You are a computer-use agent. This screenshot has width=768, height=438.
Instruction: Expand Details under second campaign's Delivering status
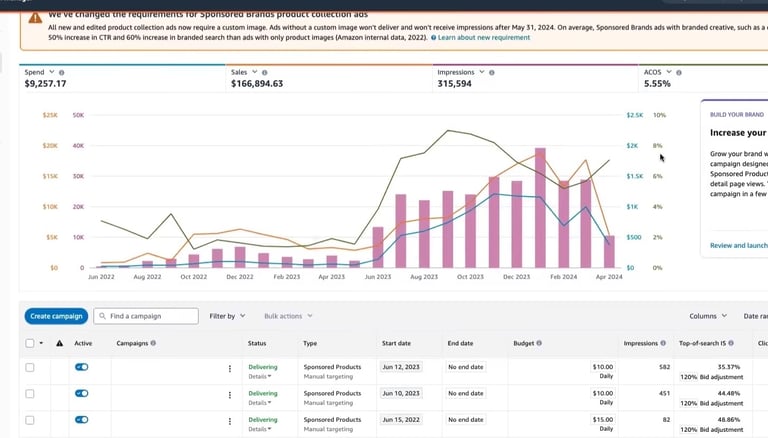(x=260, y=403)
